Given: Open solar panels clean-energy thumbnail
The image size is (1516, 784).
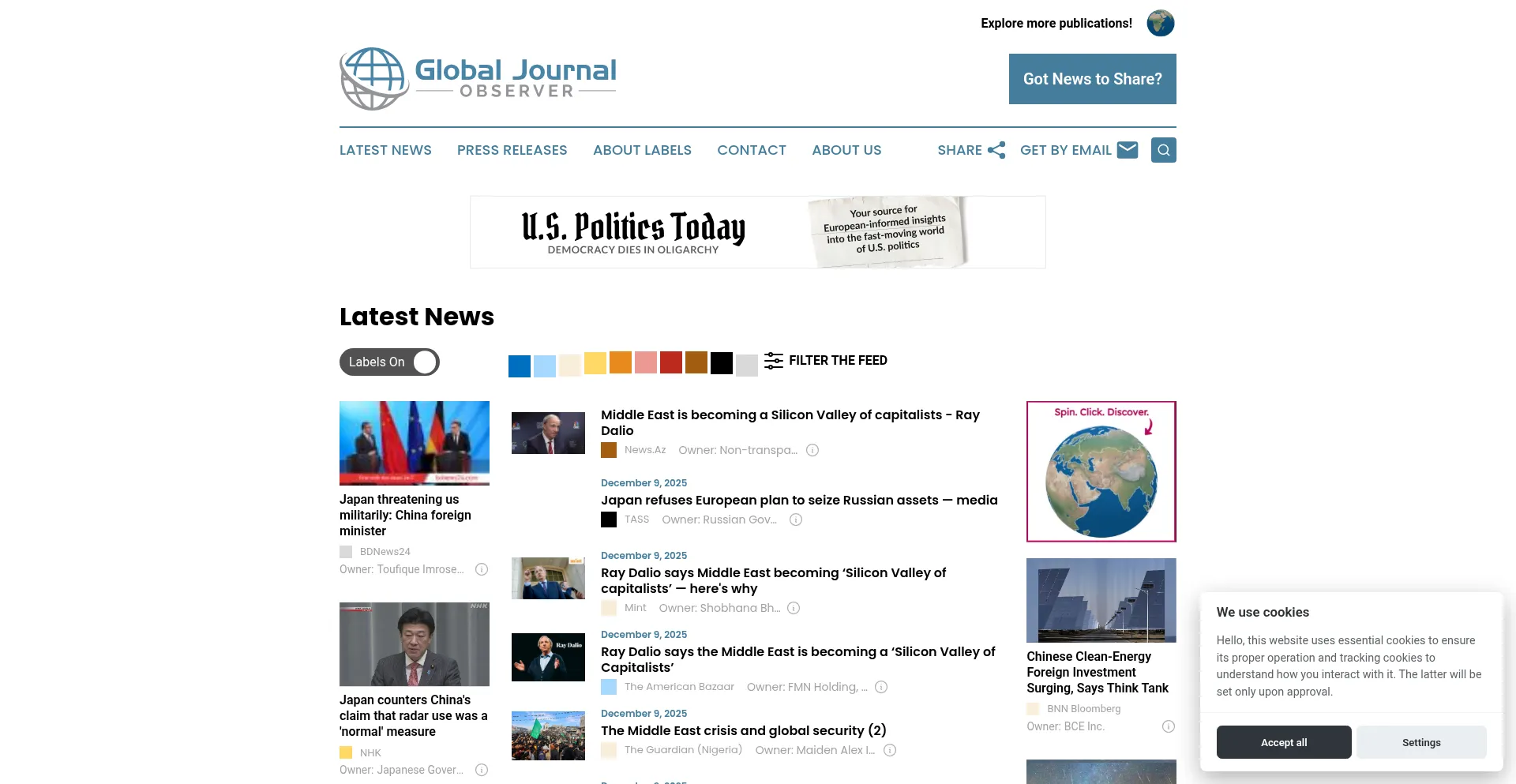Looking at the screenshot, I should tap(1101, 600).
